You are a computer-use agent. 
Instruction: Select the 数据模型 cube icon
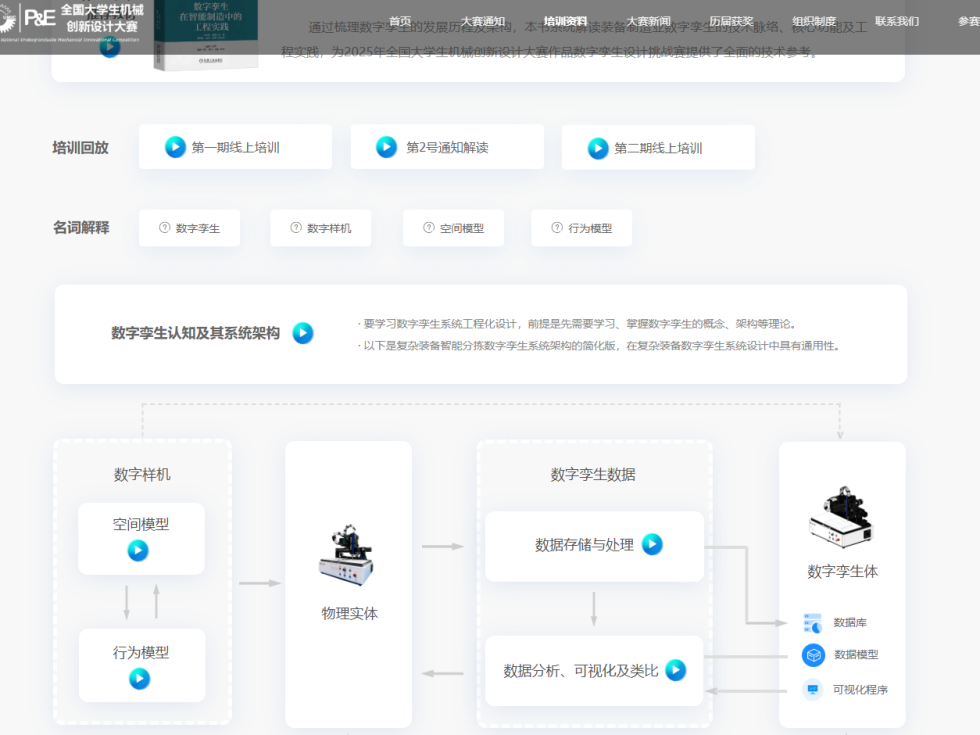(x=812, y=655)
